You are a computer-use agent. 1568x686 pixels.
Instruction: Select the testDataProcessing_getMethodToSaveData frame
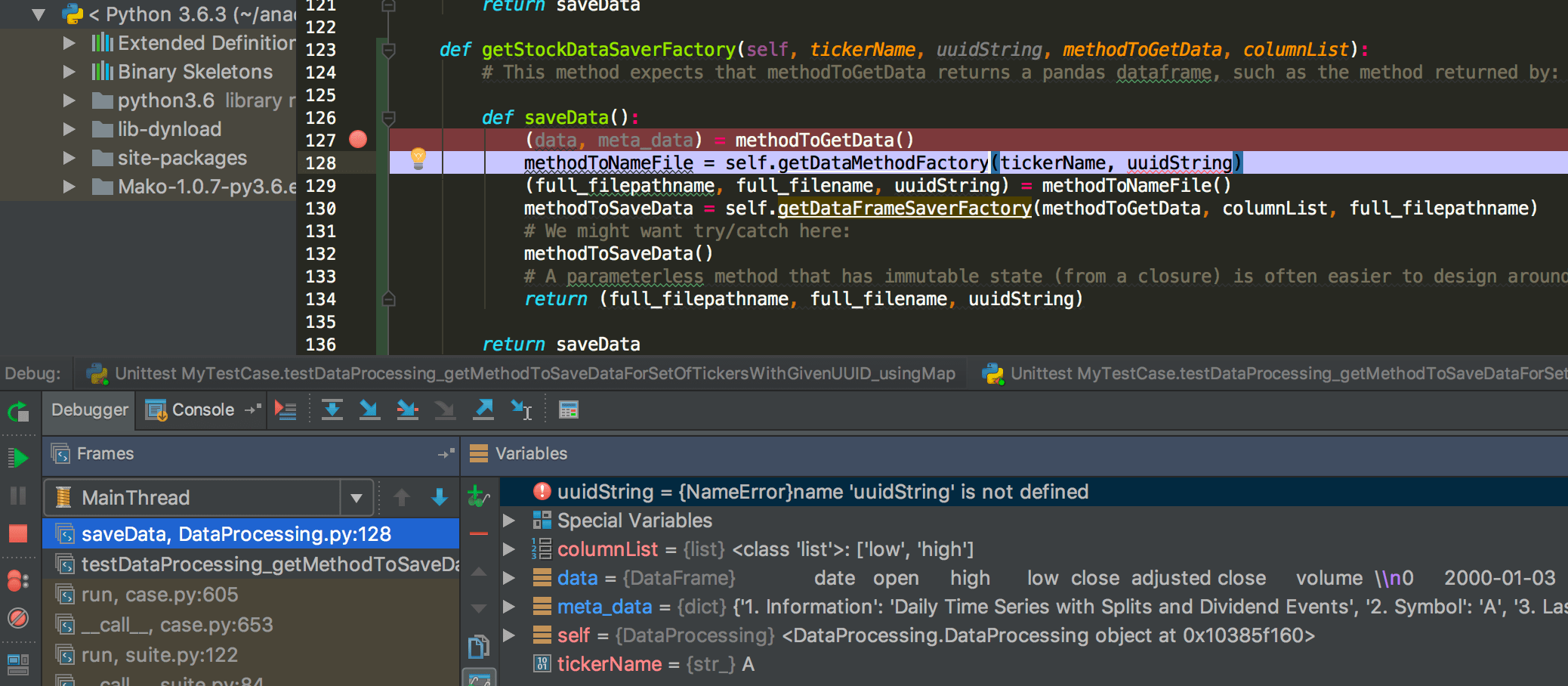click(251, 564)
